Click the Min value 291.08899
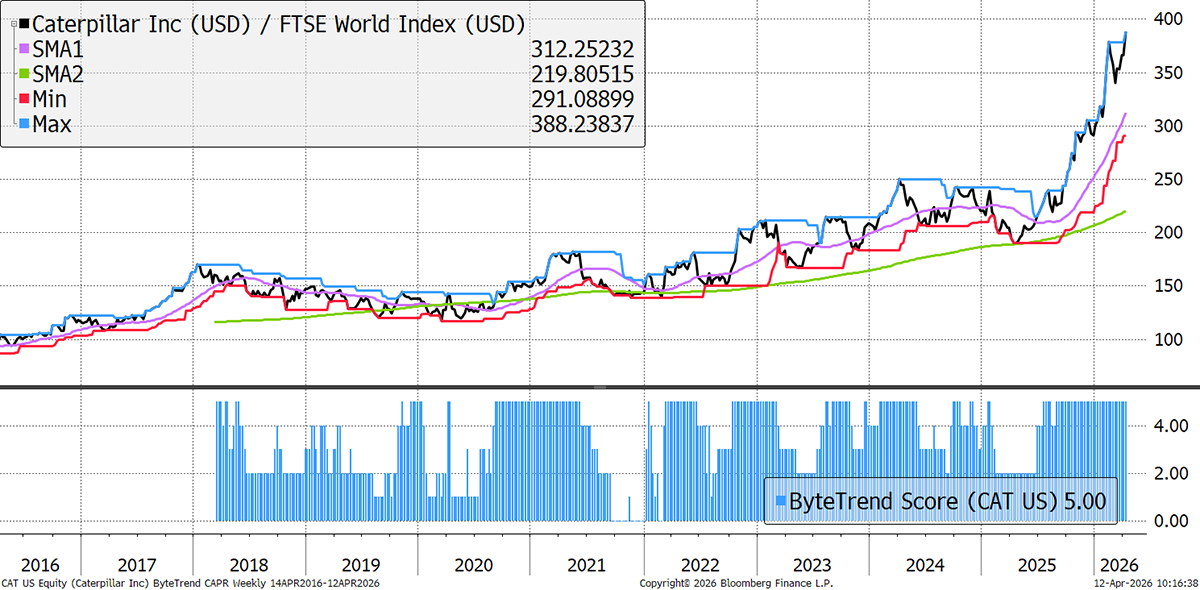 [x=585, y=99]
